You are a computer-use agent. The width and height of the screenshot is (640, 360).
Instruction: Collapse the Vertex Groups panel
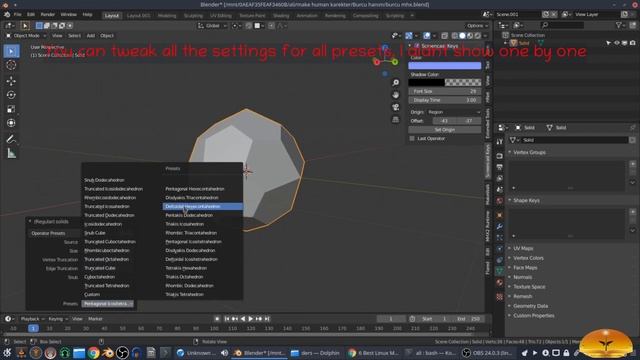[x=529, y=152]
